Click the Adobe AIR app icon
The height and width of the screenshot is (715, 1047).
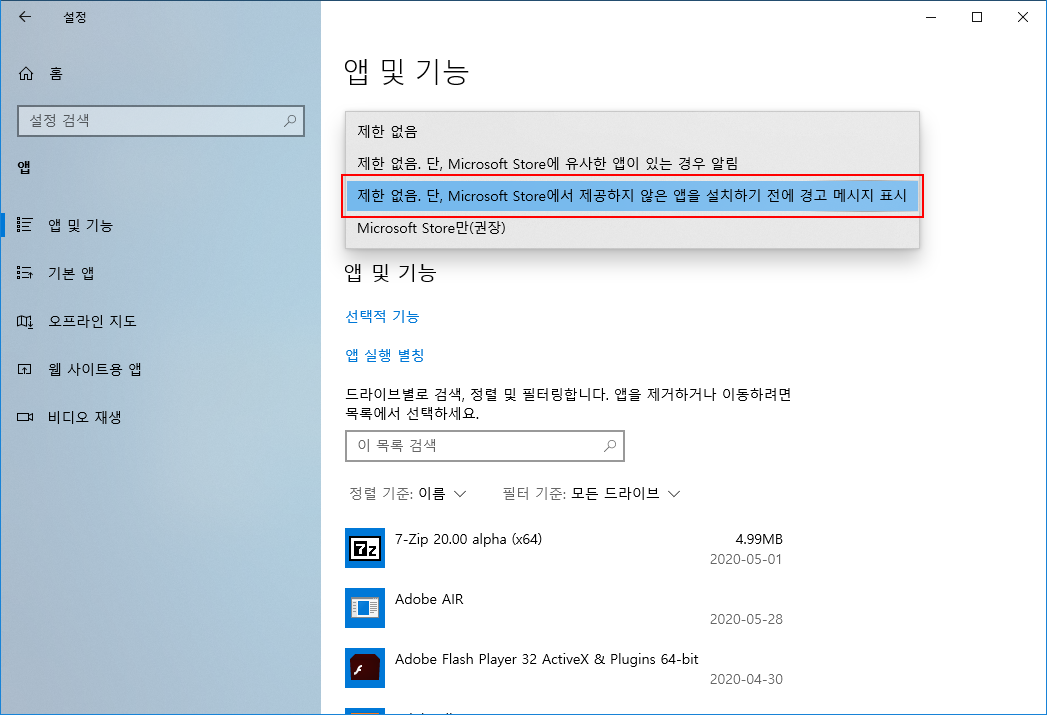coord(365,608)
